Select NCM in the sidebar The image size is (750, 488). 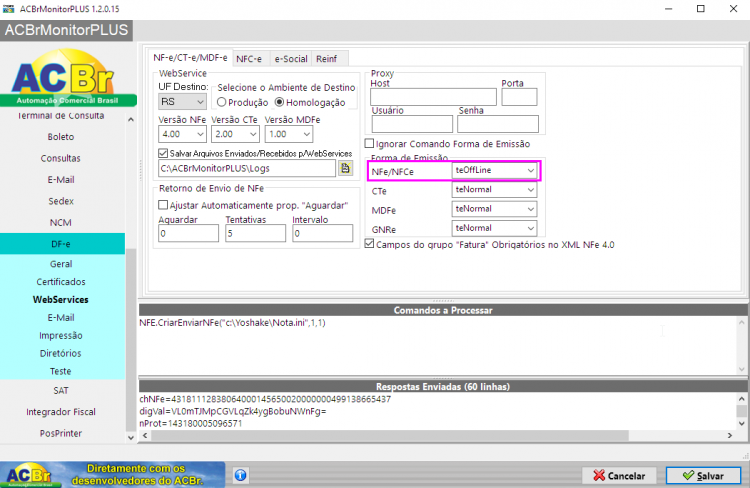coord(61,223)
